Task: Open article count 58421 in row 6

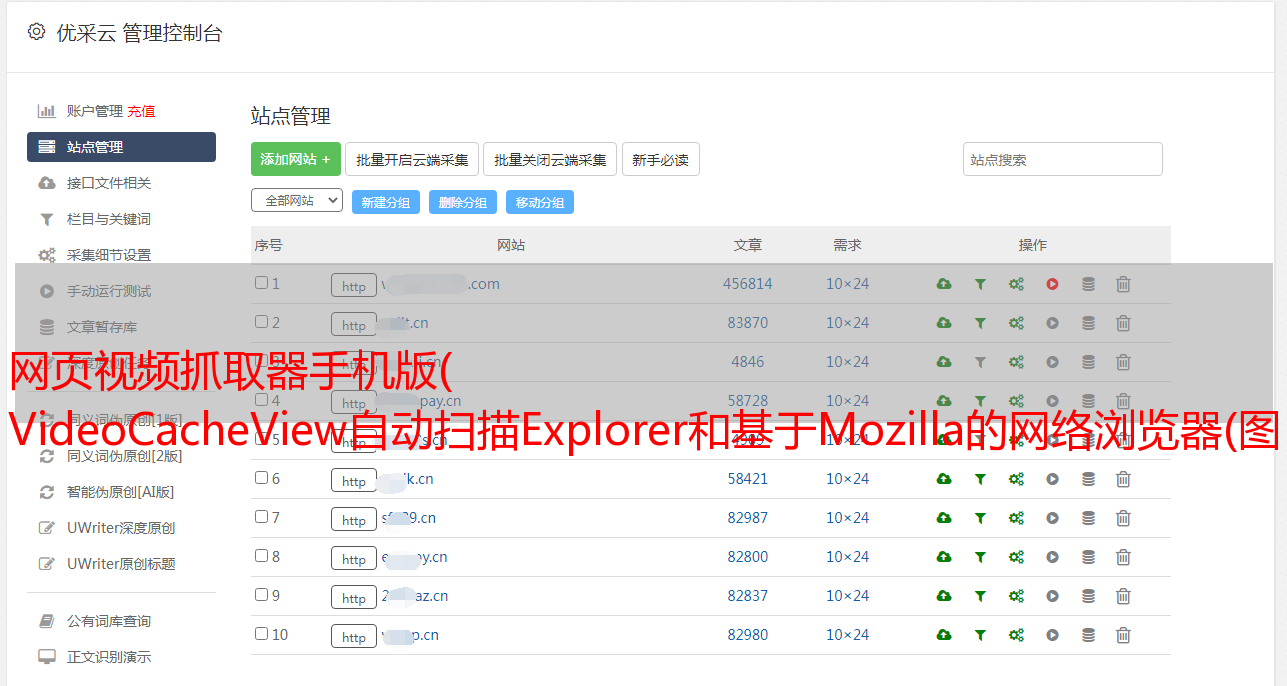Action: click(748, 479)
